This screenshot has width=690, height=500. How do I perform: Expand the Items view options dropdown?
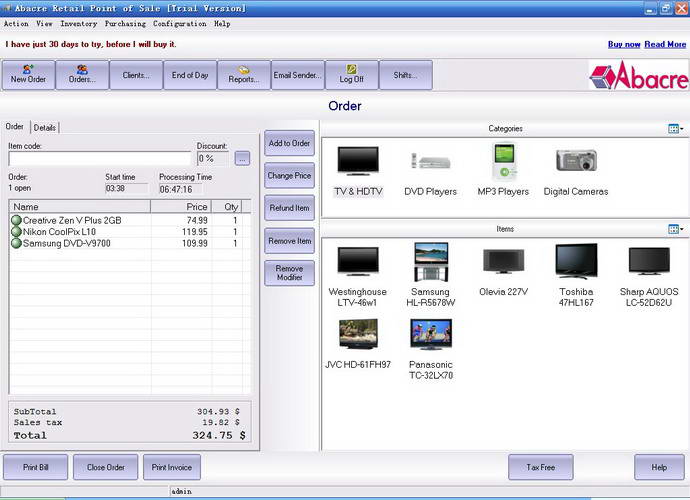(674, 229)
